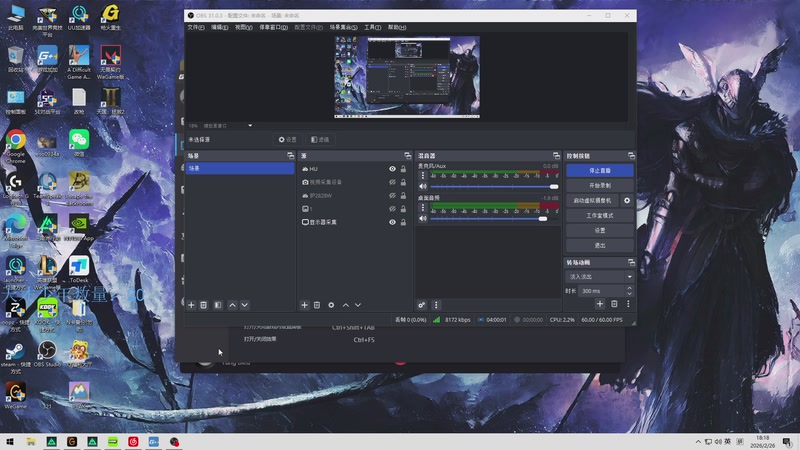Click the 300 ms duration field
800x450 pixels.
tap(602, 291)
